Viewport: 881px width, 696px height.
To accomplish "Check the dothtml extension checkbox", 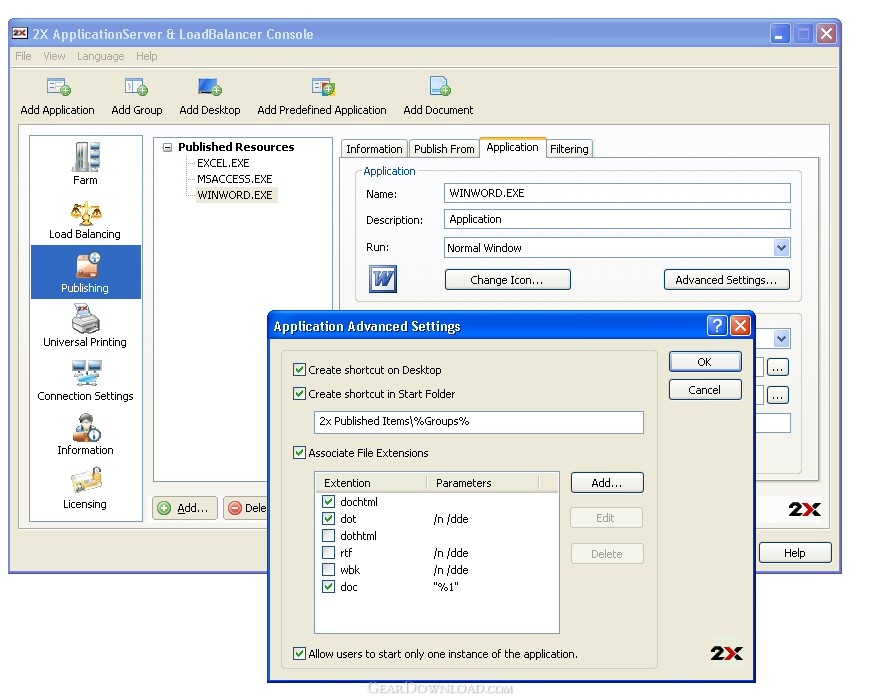I will (329, 535).
